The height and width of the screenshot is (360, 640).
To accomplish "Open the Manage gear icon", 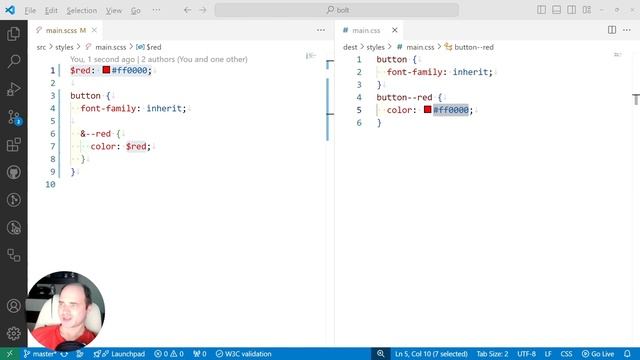I will pos(13,333).
